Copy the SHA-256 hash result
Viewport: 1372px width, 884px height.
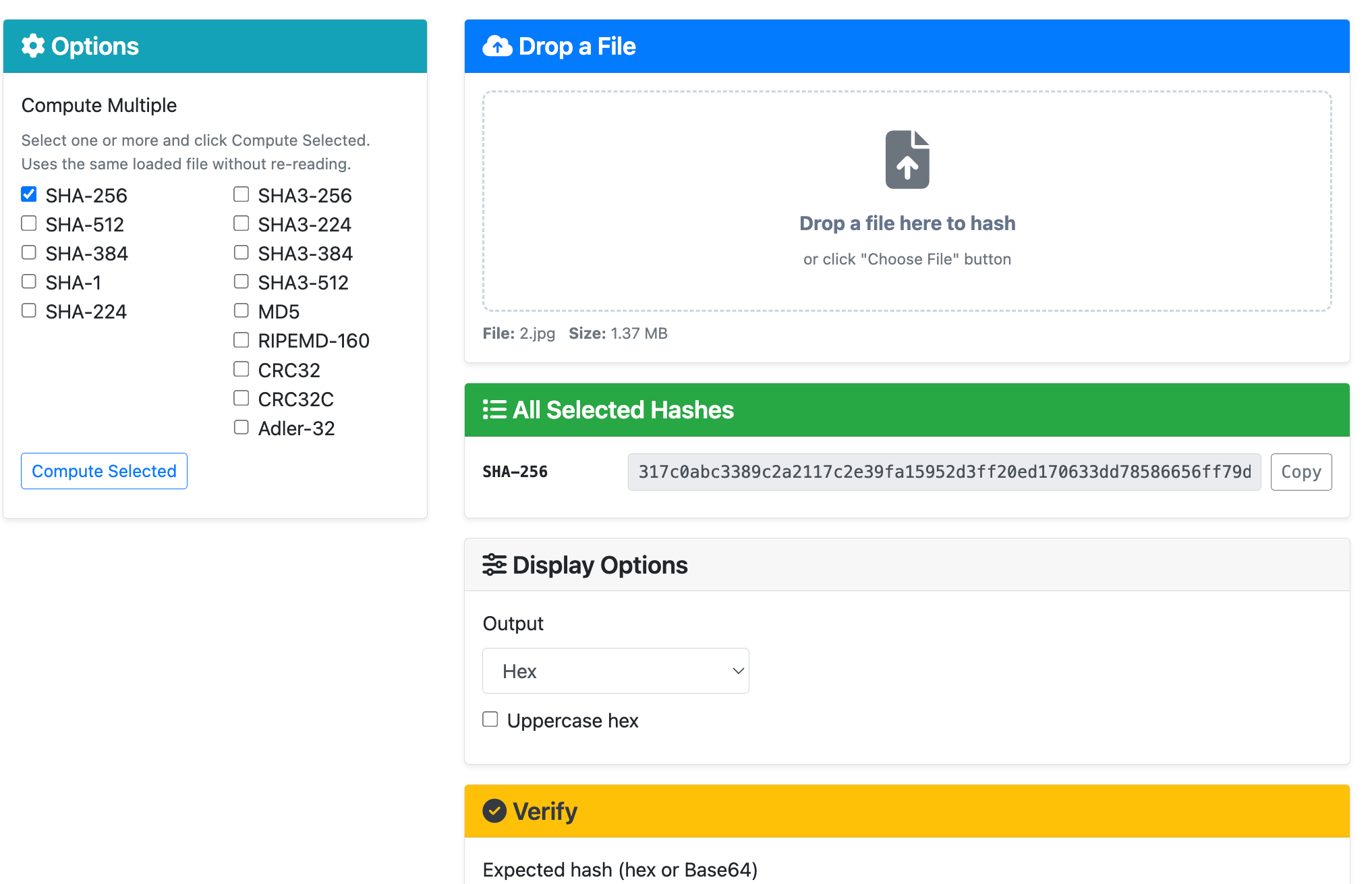[1299, 471]
